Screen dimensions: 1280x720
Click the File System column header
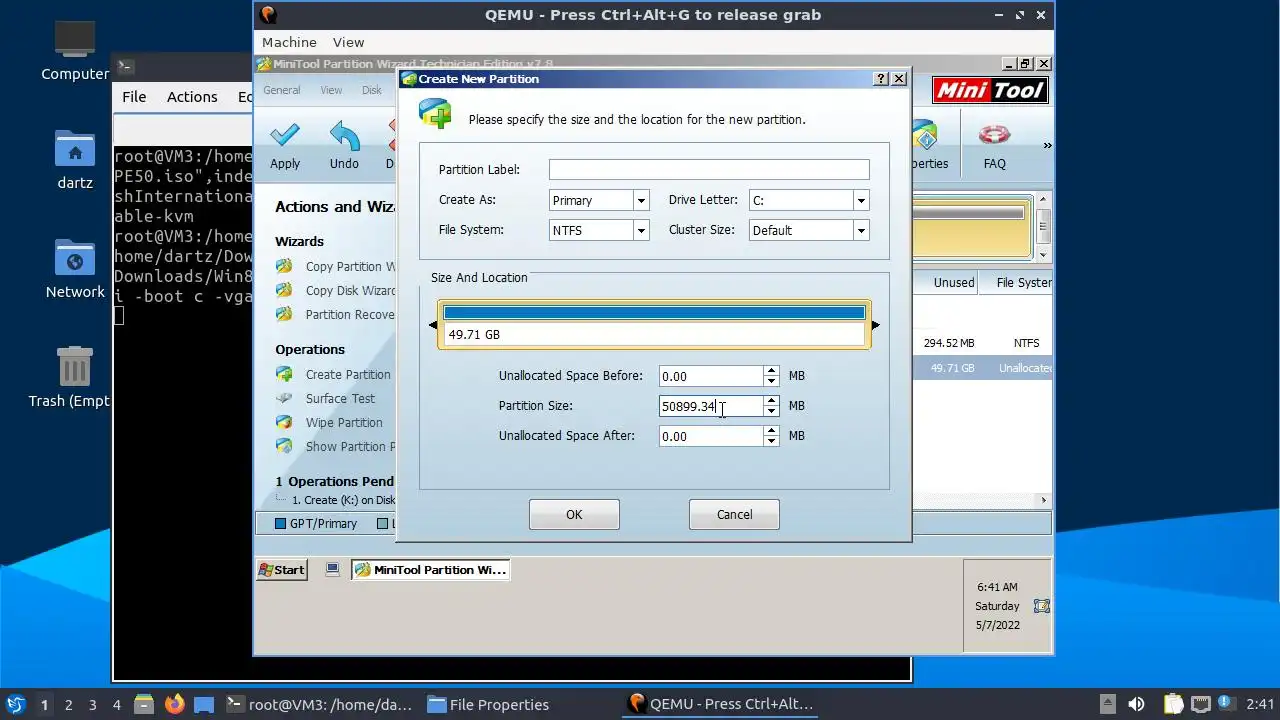1018,283
